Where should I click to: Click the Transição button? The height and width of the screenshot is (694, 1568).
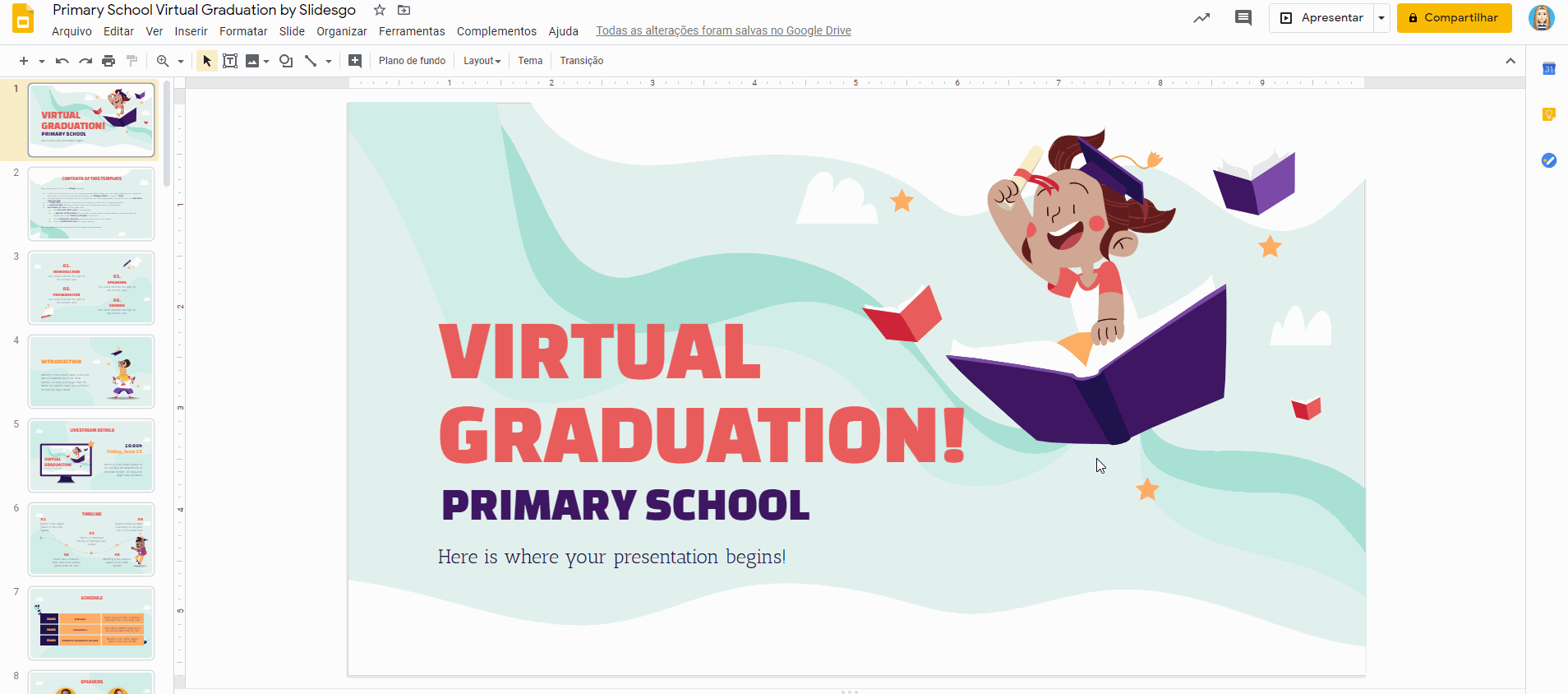(x=582, y=61)
